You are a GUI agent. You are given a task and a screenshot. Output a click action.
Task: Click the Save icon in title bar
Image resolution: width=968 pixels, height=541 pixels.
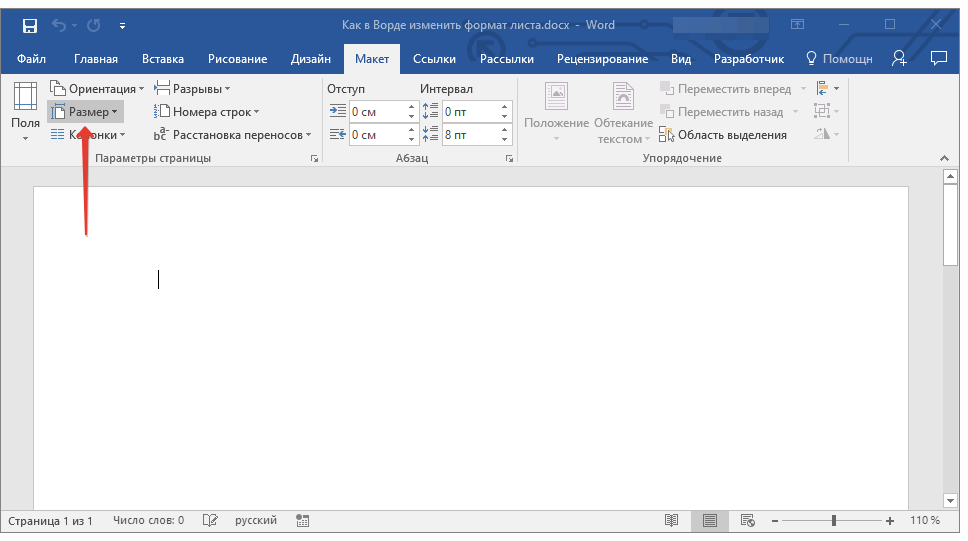pyautogui.click(x=30, y=24)
